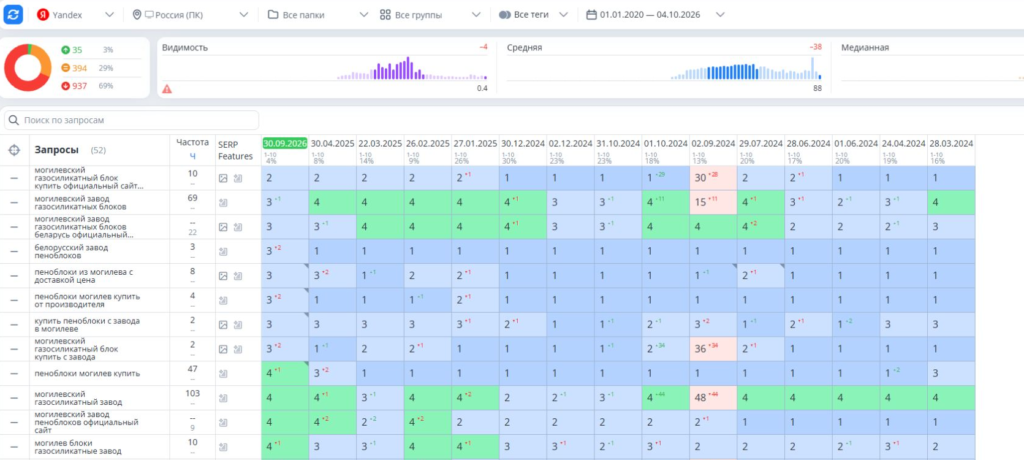Viewport: 1024px width, 460px height.
Task: Click the dash marker left of 'белорусский завод пеноблоков'
Action: pyautogui.click(x=14, y=252)
